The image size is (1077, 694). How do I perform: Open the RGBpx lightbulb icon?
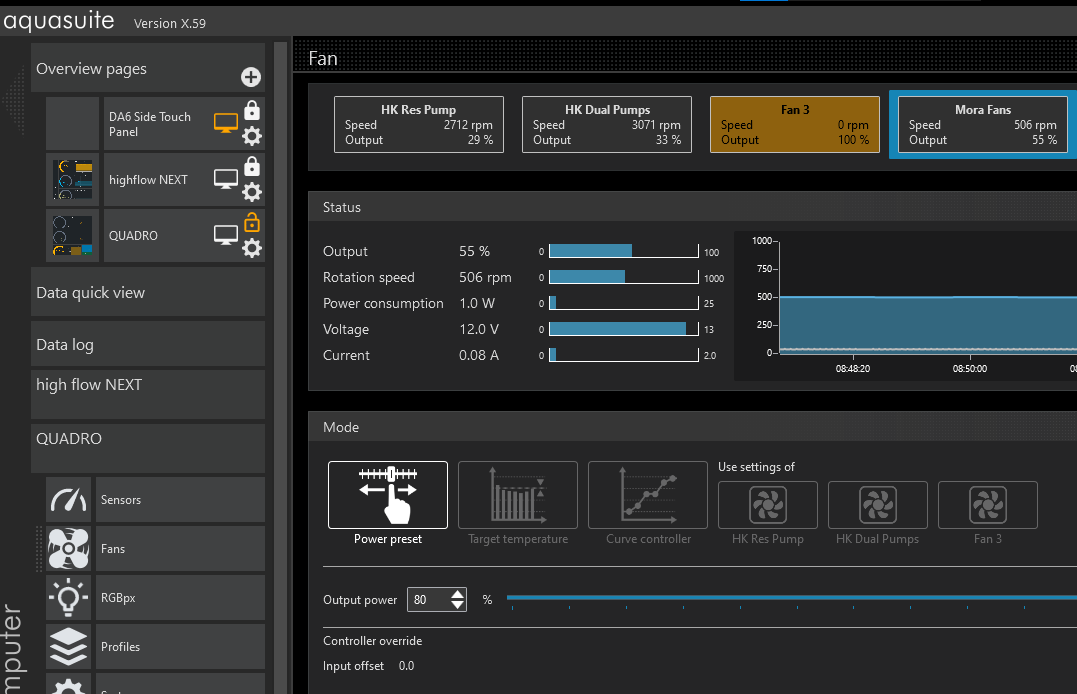point(68,598)
